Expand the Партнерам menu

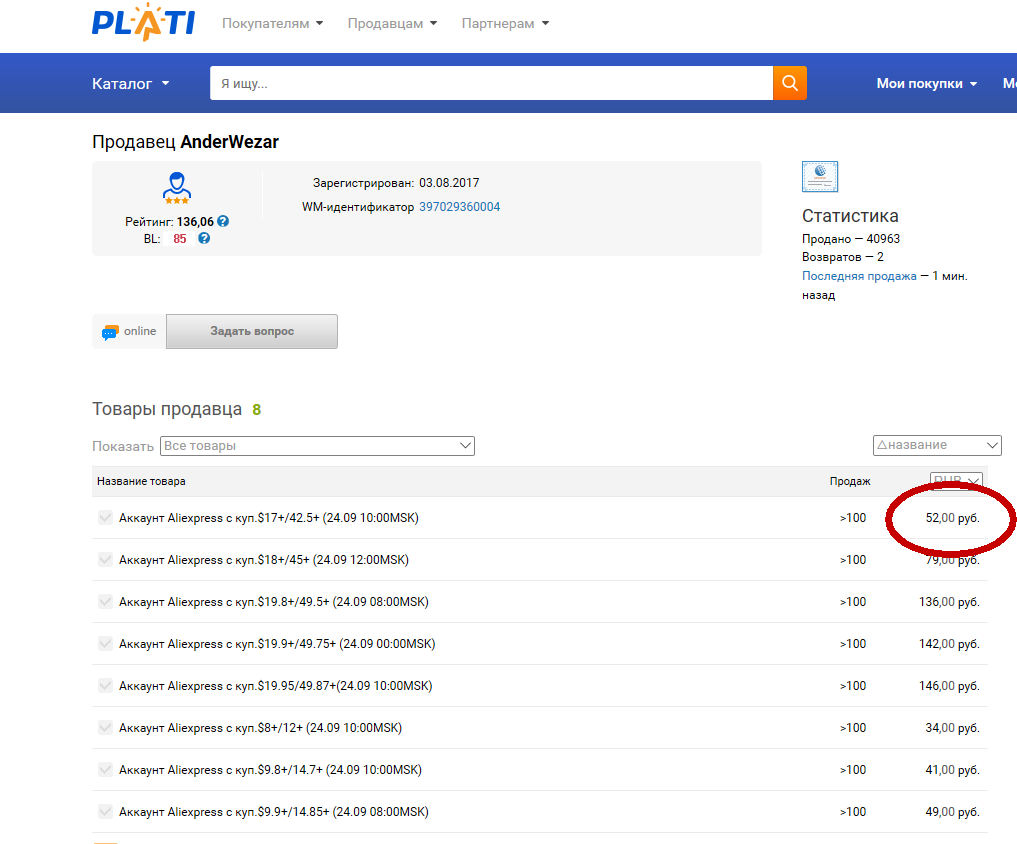[x=505, y=23]
